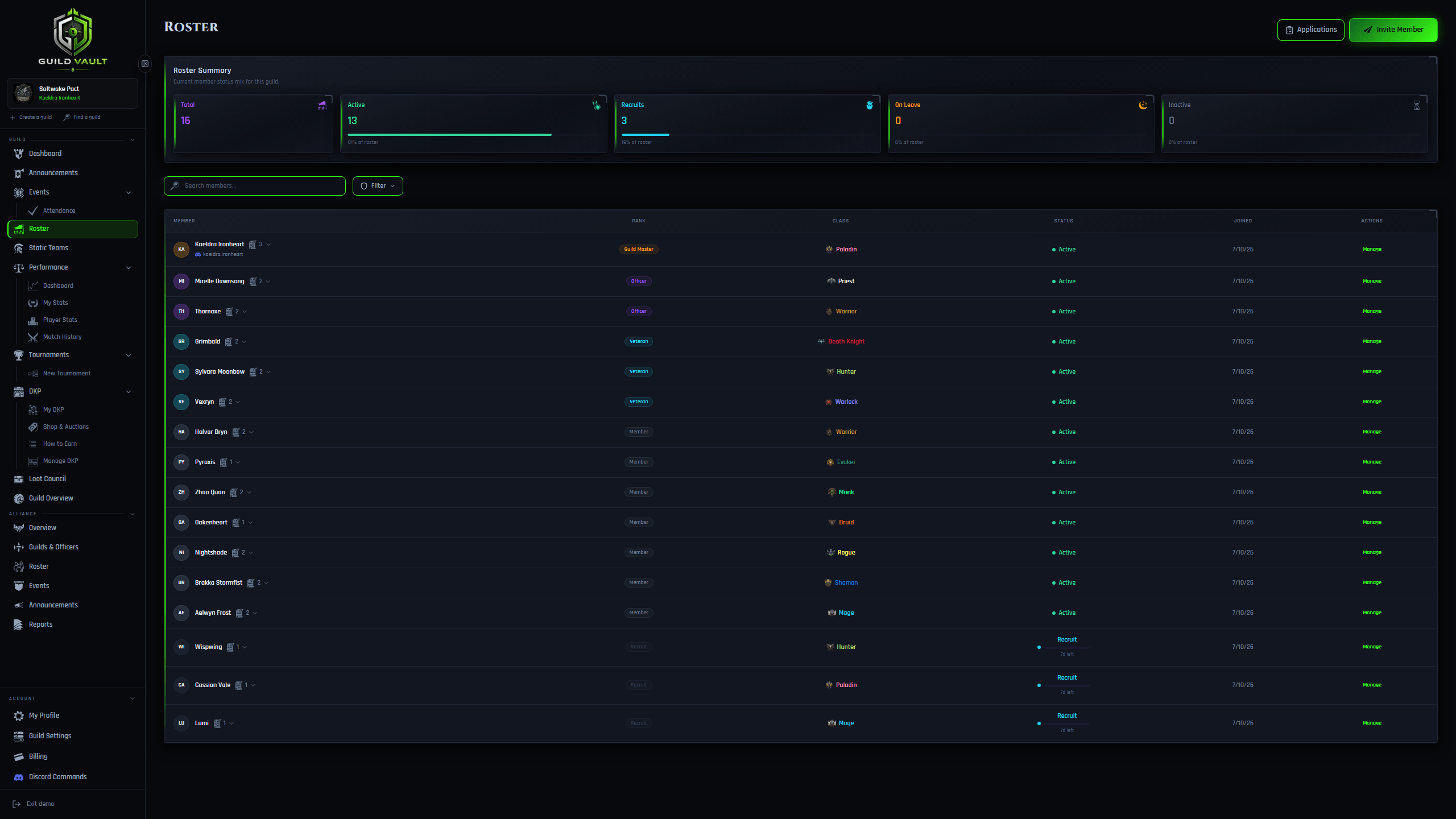Open My Stats page
This screenshot has height=819, width=1456.
pyautogui.click(x=80, y=303)
